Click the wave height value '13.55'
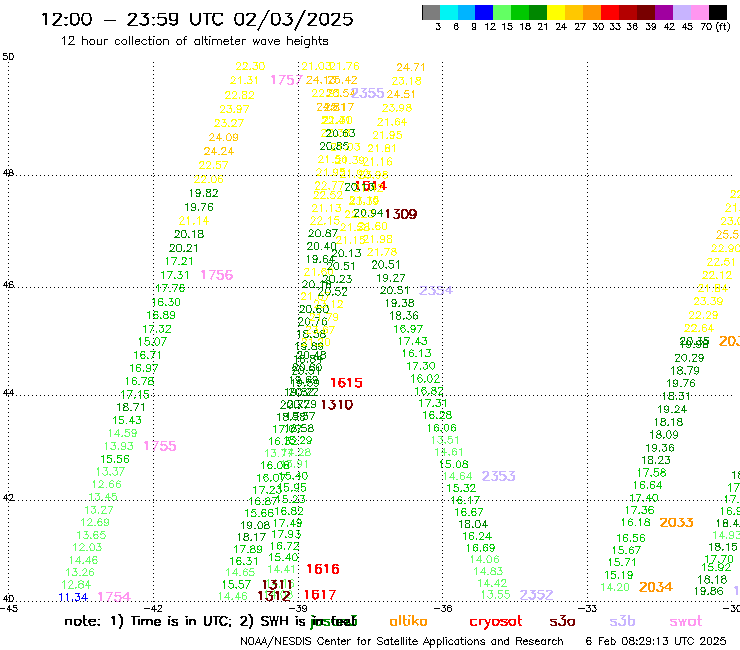Screen dimensions: 740x650 pos(495,595)
